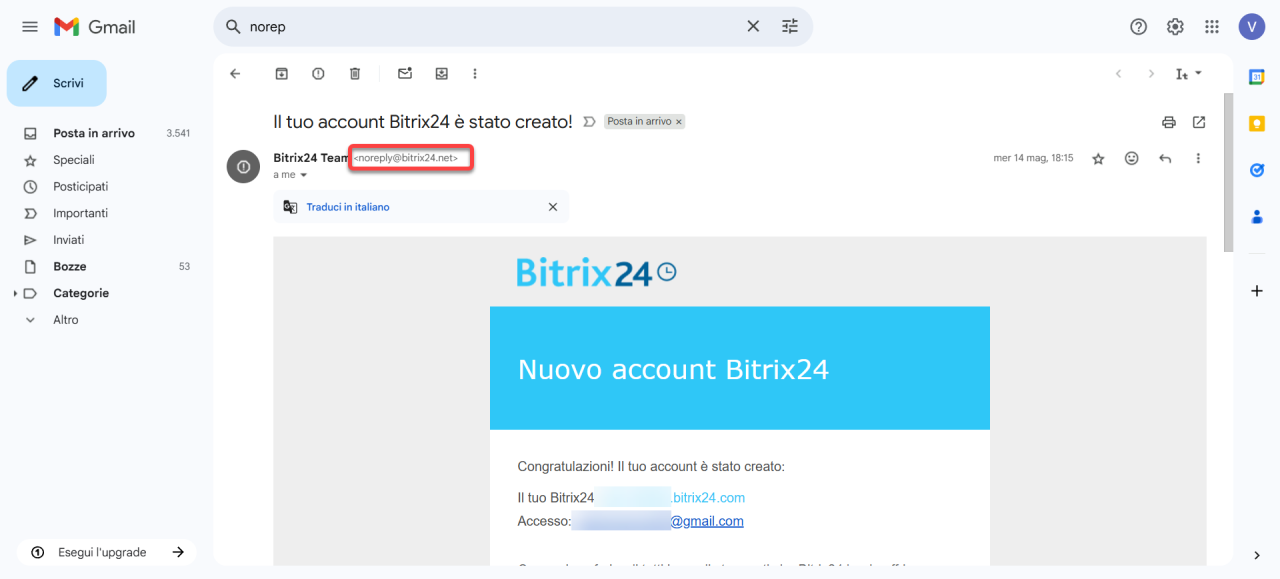Add an emoji reaction
The image size is (1280, 579).
point(1131,158)
